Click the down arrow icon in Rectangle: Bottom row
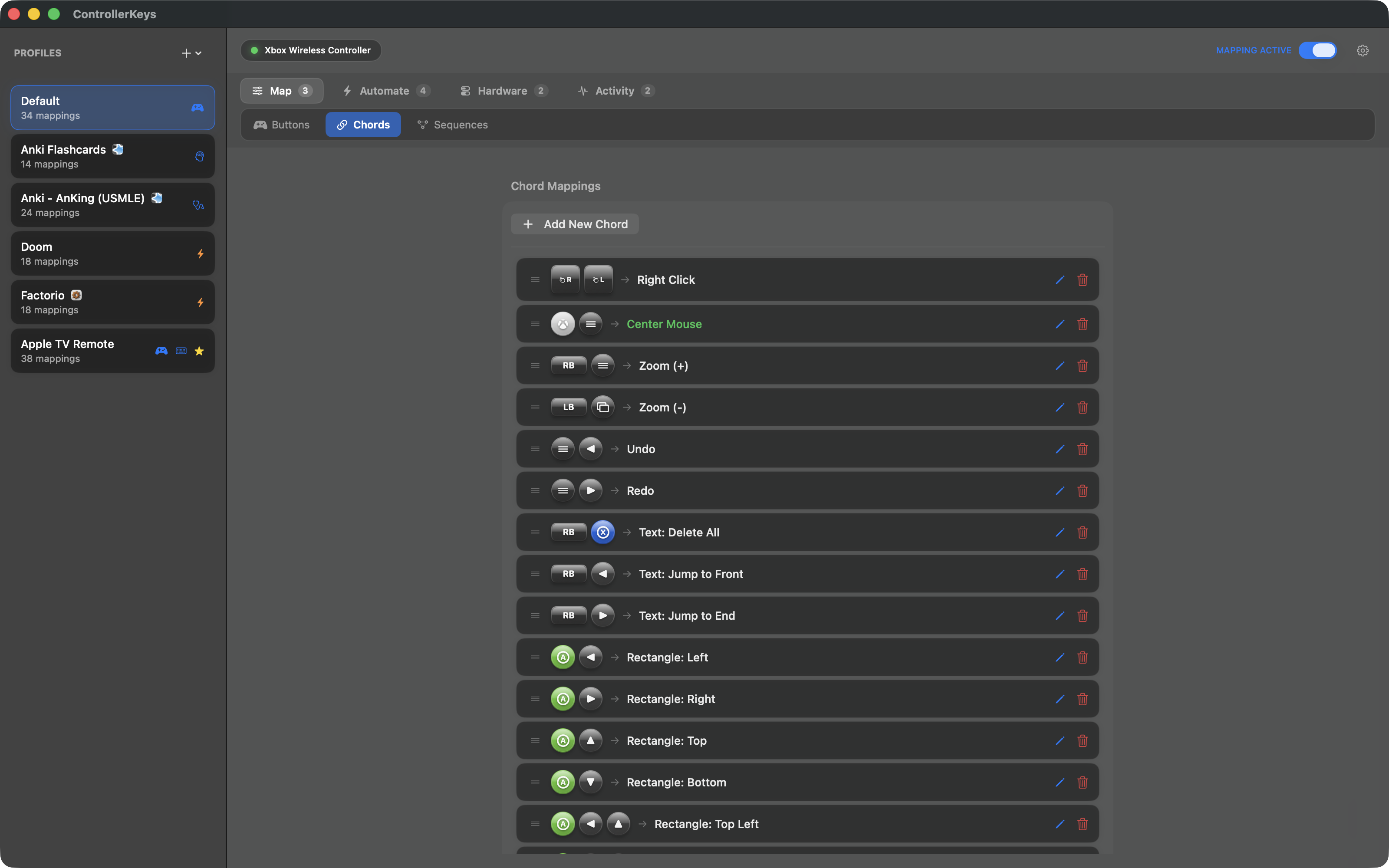Image resolution: width=1389 pixels, height=868 pixels. coord(591,782)
